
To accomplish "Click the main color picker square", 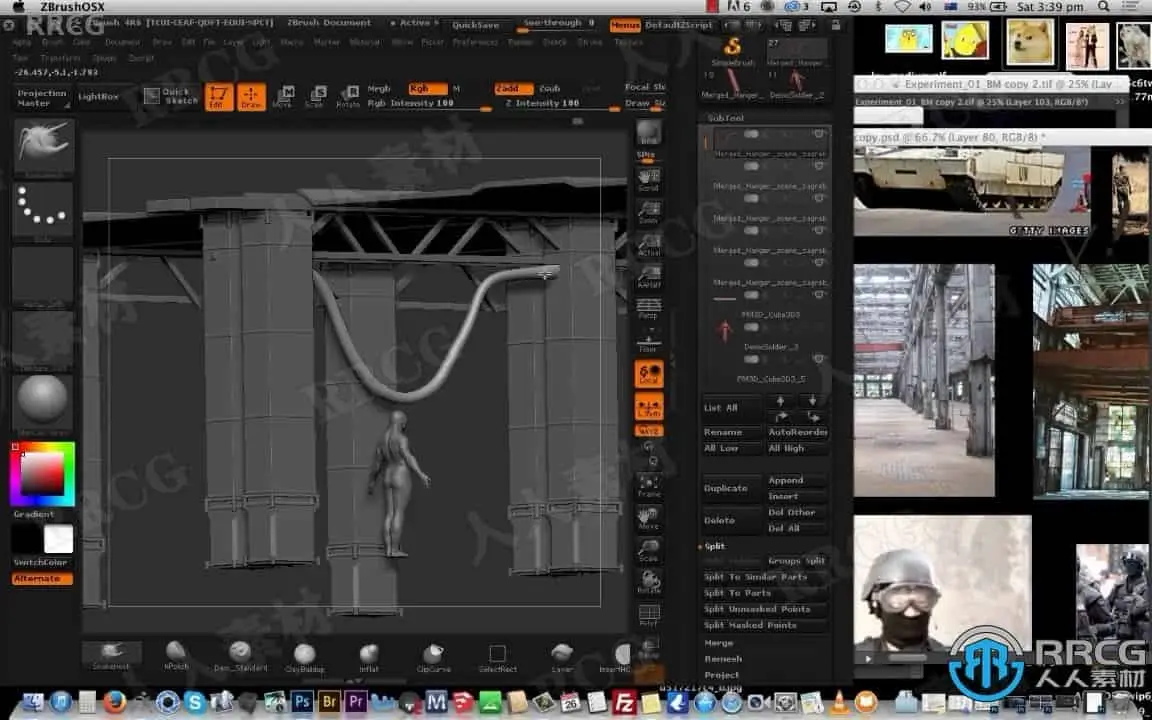I will [42, 475].
